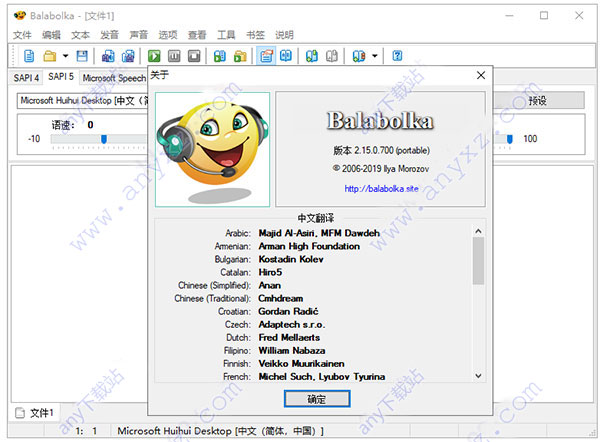Click the translators list scroll down arrow
The image size is (600, 442).
click(x=478, y=376)
